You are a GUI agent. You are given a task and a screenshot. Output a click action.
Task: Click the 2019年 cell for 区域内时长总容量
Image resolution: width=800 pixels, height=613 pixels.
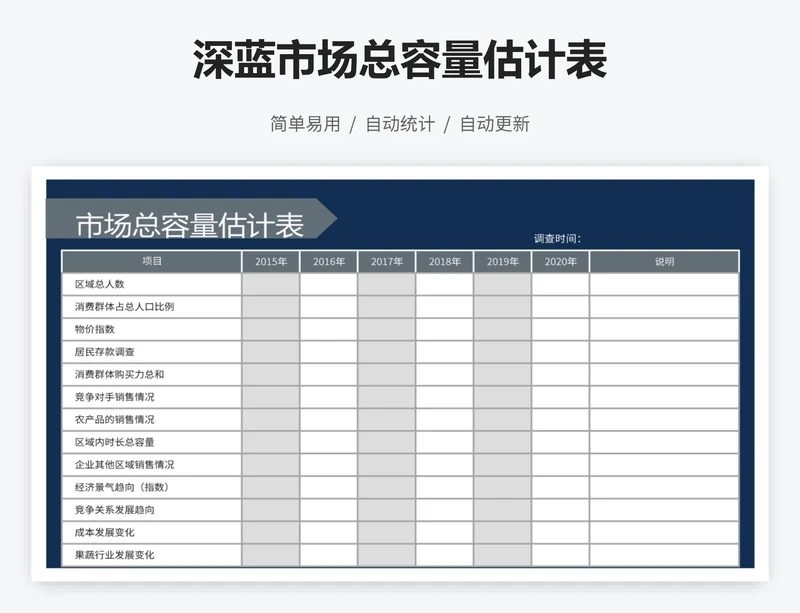click(x=503, y=442)
